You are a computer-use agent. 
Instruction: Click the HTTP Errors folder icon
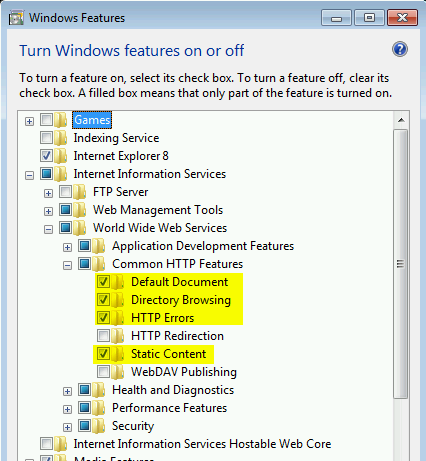(118, 318)
